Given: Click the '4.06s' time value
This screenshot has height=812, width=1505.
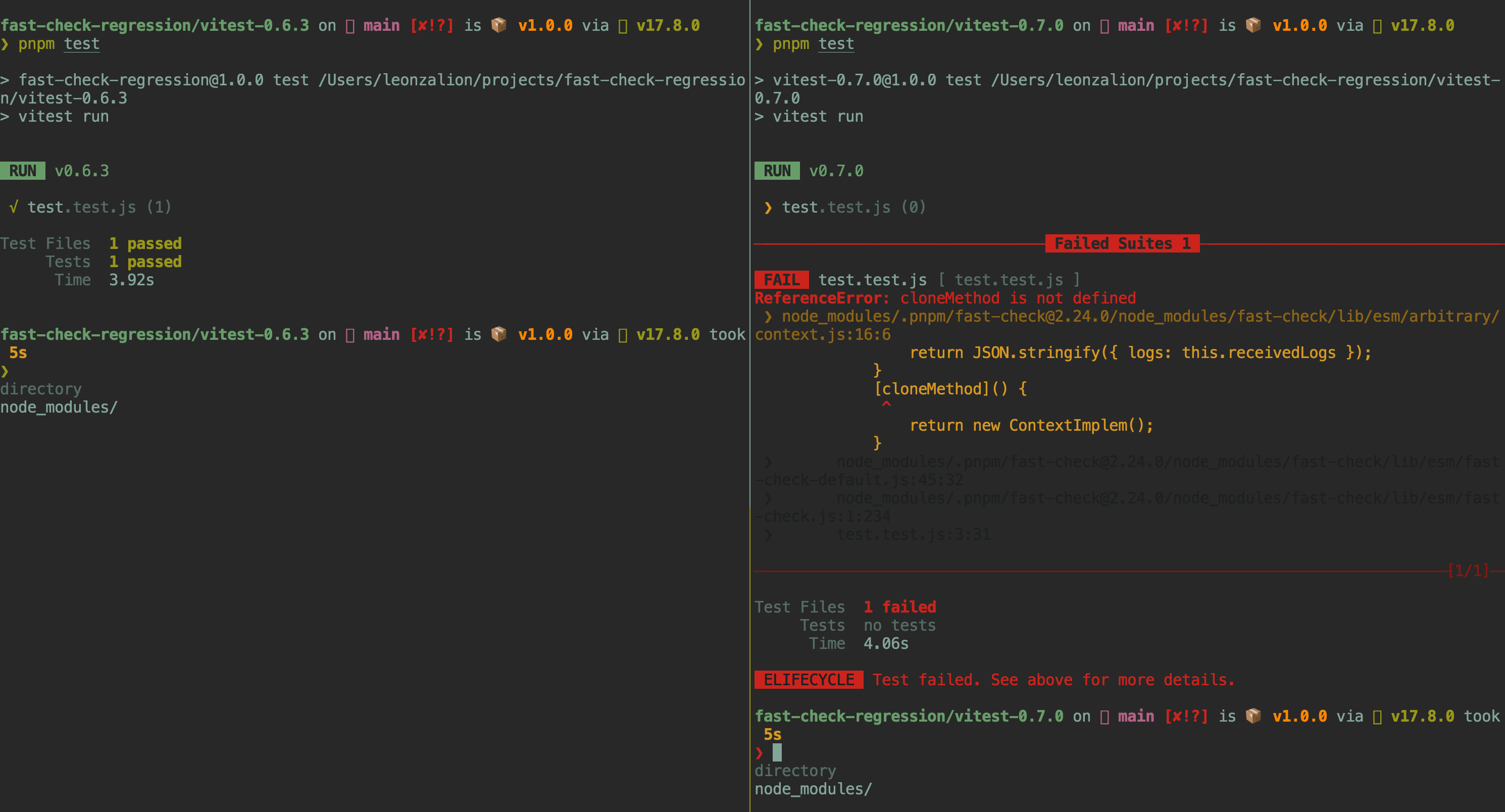Looking at the screenshot, I should (x=886, y=643).
